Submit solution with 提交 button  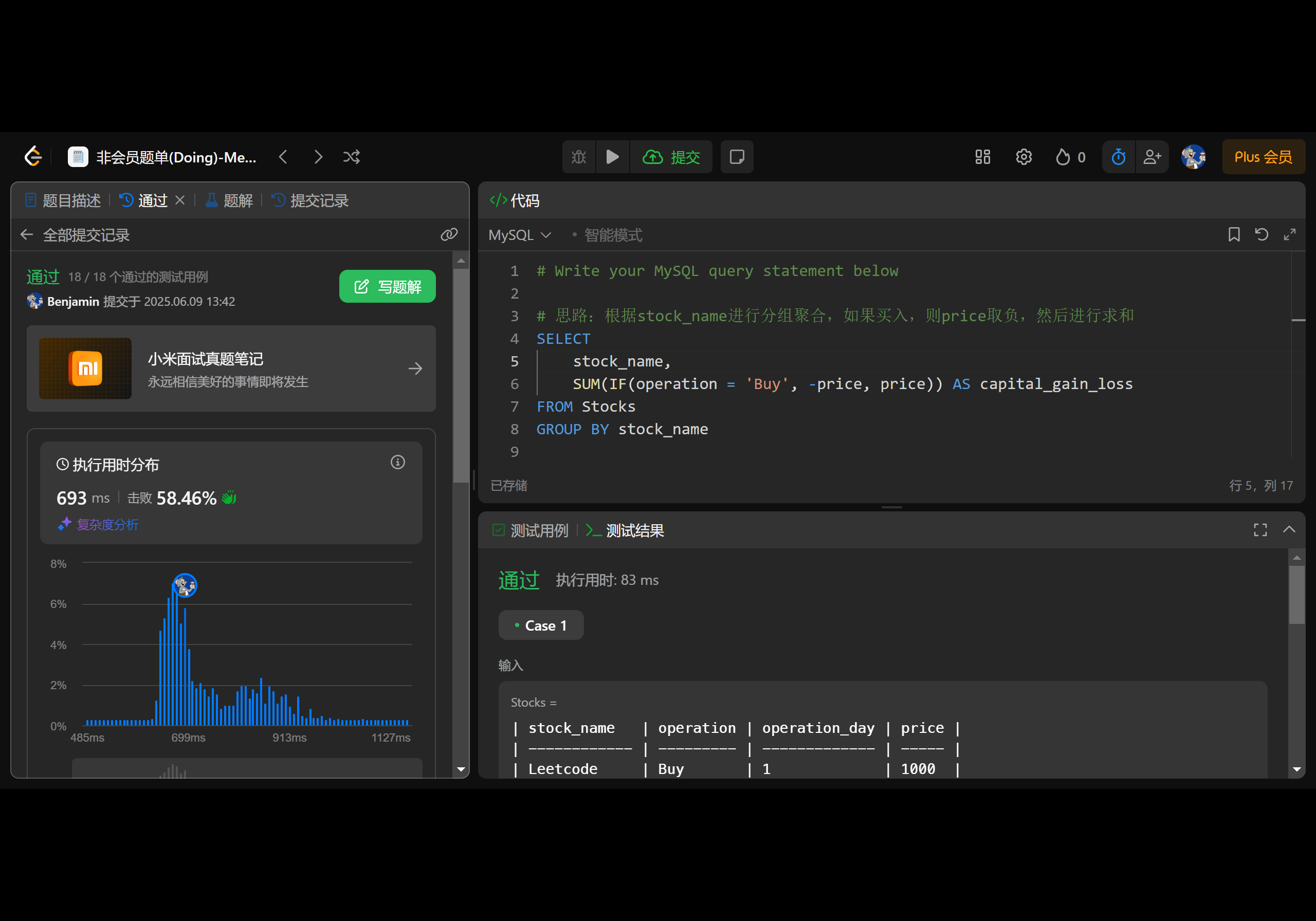(x=671, y=157)
